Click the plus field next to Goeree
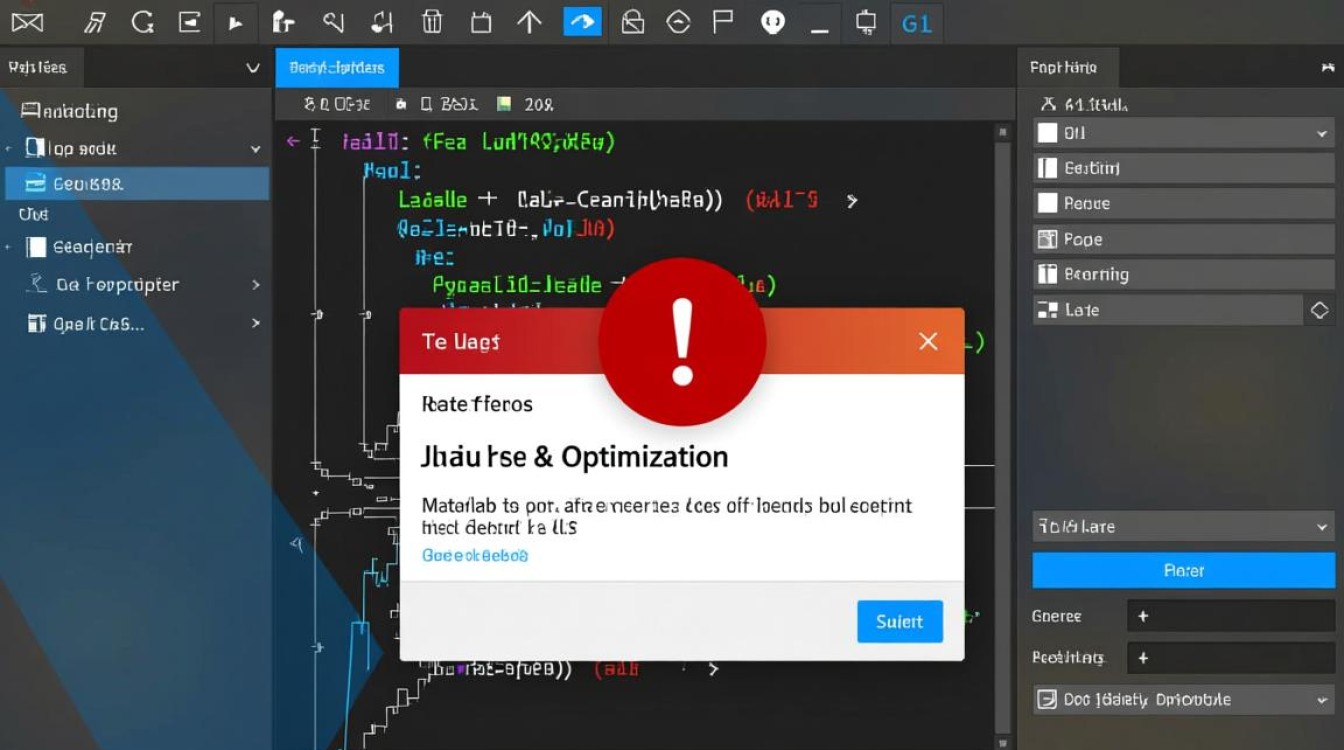 [1231, 616]
